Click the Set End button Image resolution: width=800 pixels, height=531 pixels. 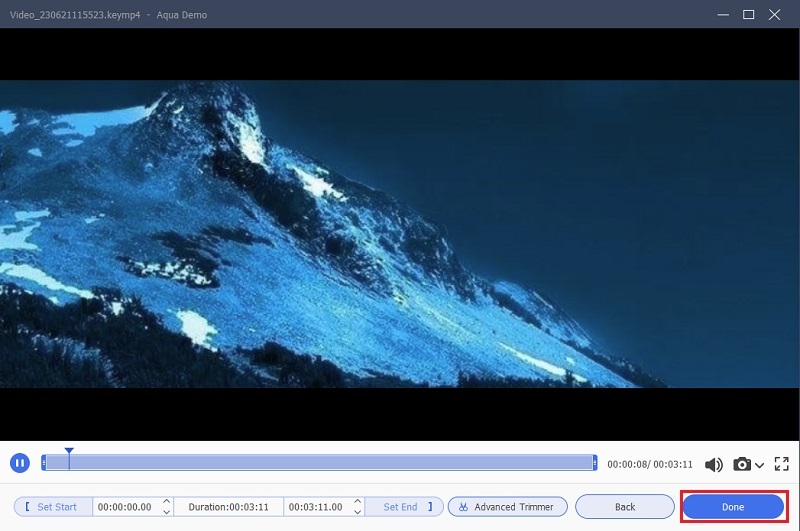pyautogui.click(x=404, y=507)
